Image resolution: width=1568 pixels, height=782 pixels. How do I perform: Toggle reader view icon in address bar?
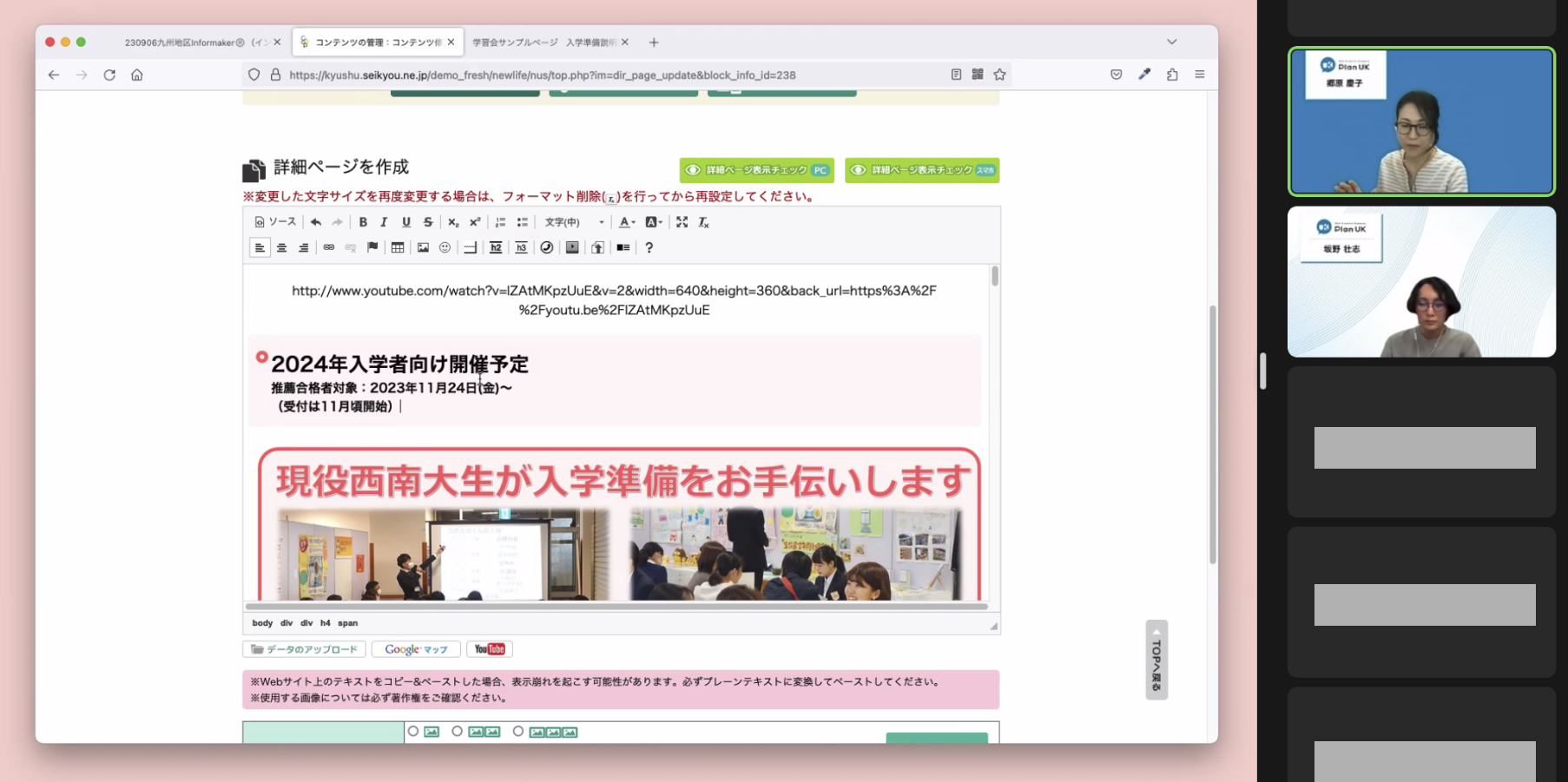[956, 75]
